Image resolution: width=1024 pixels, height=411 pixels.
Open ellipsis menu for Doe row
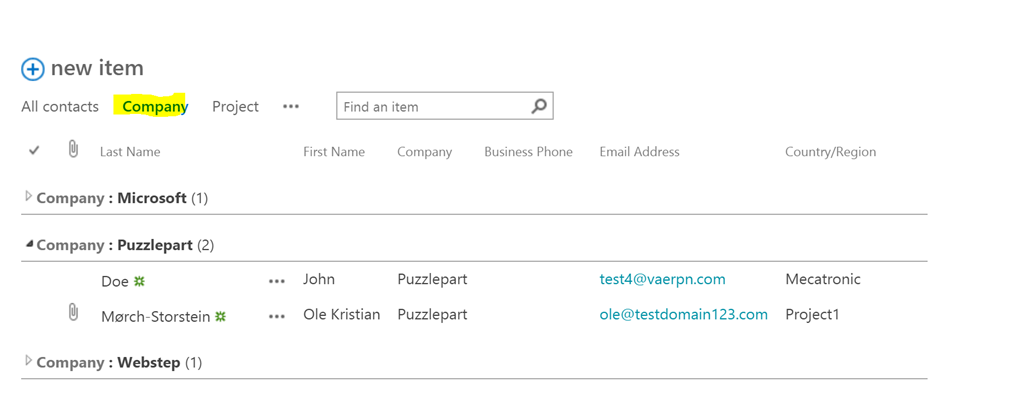(x=277, y=281)
